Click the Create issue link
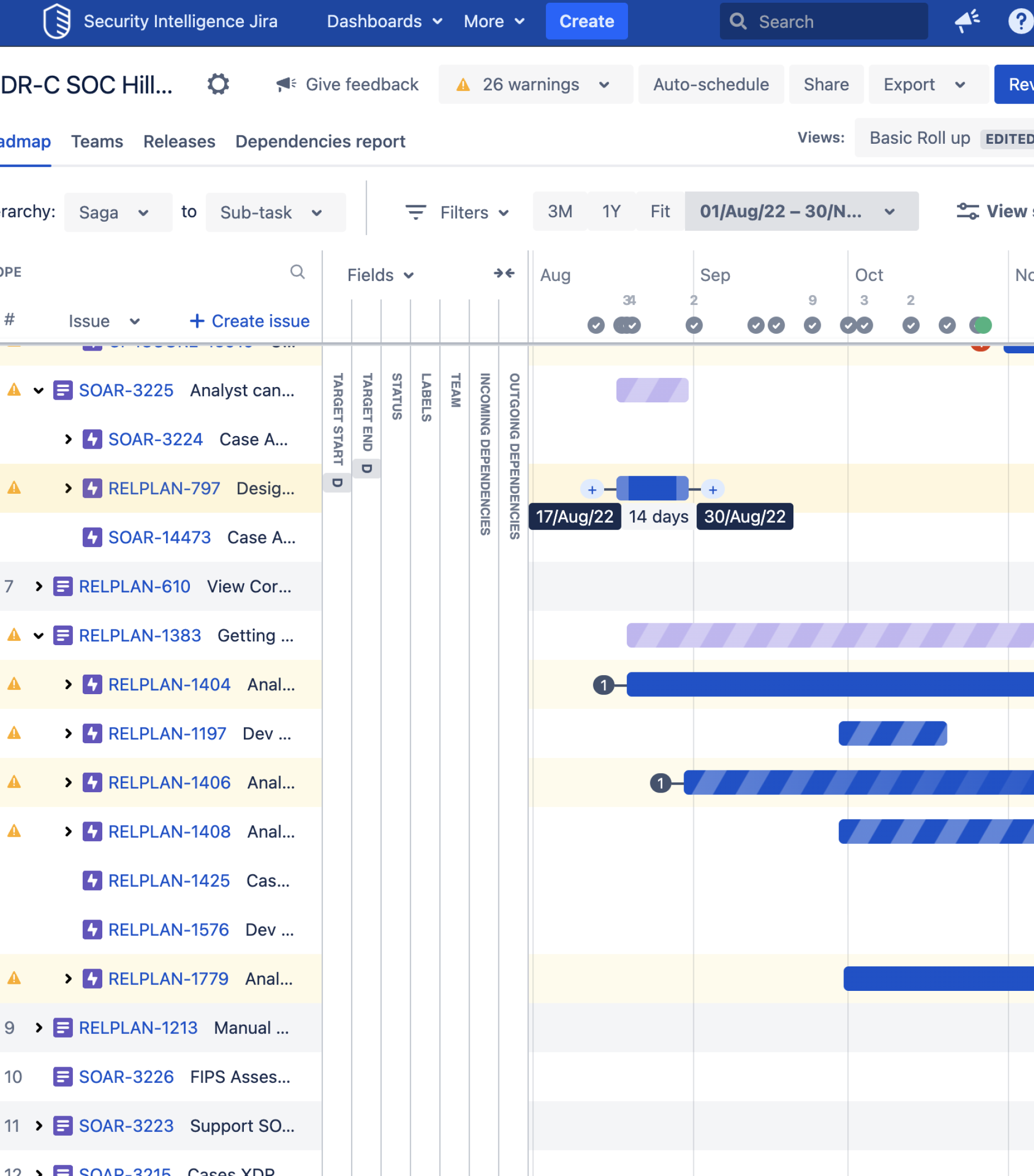1034x1176 pixels. (250, 321)
